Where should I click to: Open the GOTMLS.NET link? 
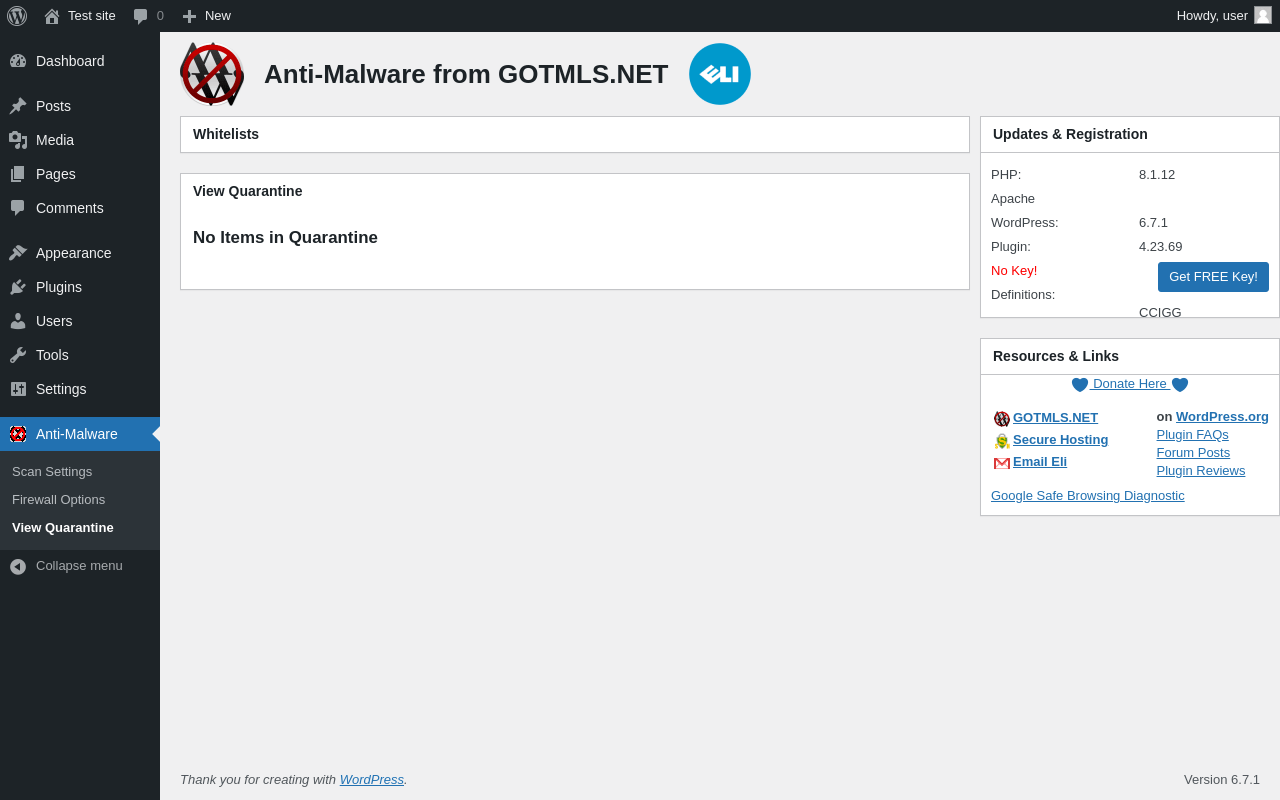point(1055,418)
